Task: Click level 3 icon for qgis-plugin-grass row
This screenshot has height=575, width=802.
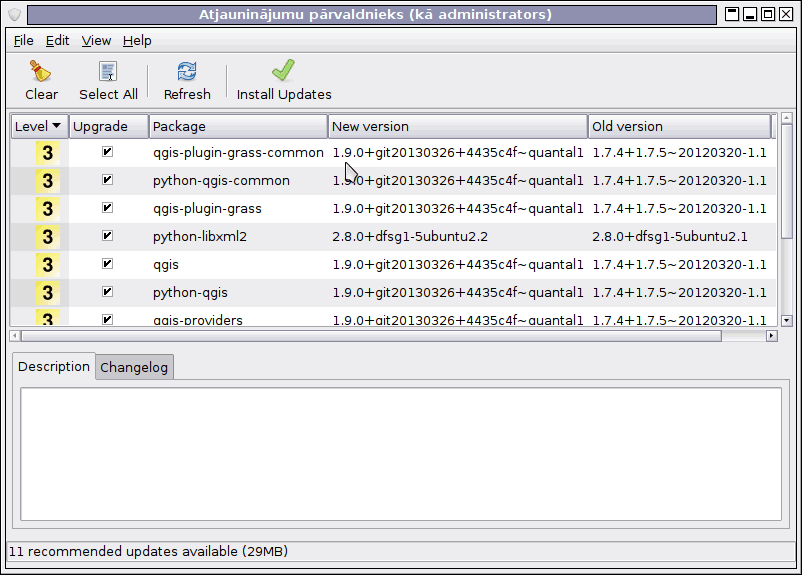Action: click(x=48, y=209)
